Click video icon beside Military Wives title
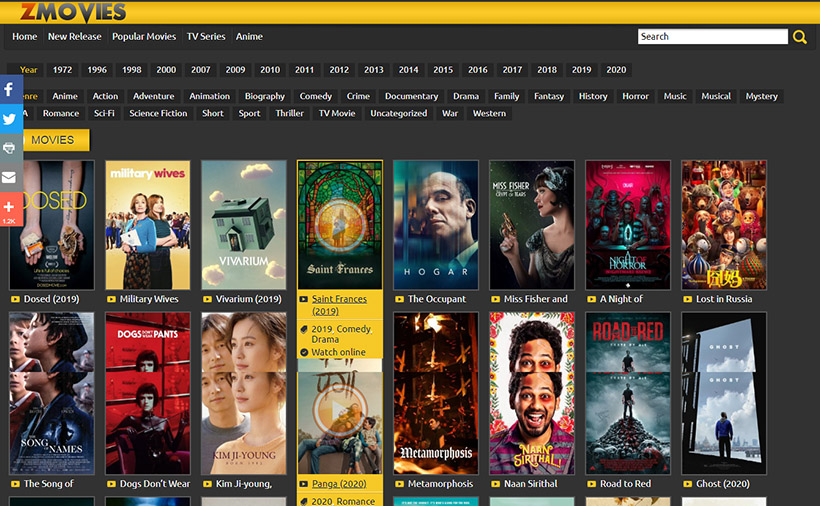This screenshot has height=506, width=820. pos(111,300)
